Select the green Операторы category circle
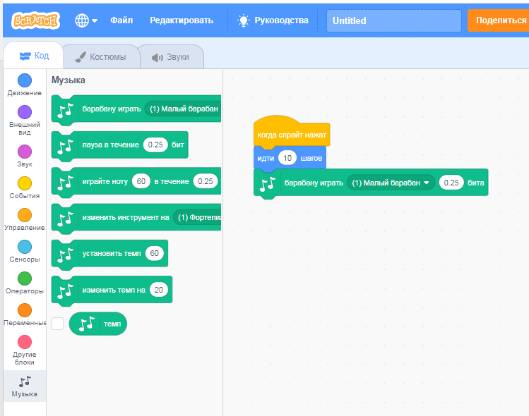 [25, 278]
